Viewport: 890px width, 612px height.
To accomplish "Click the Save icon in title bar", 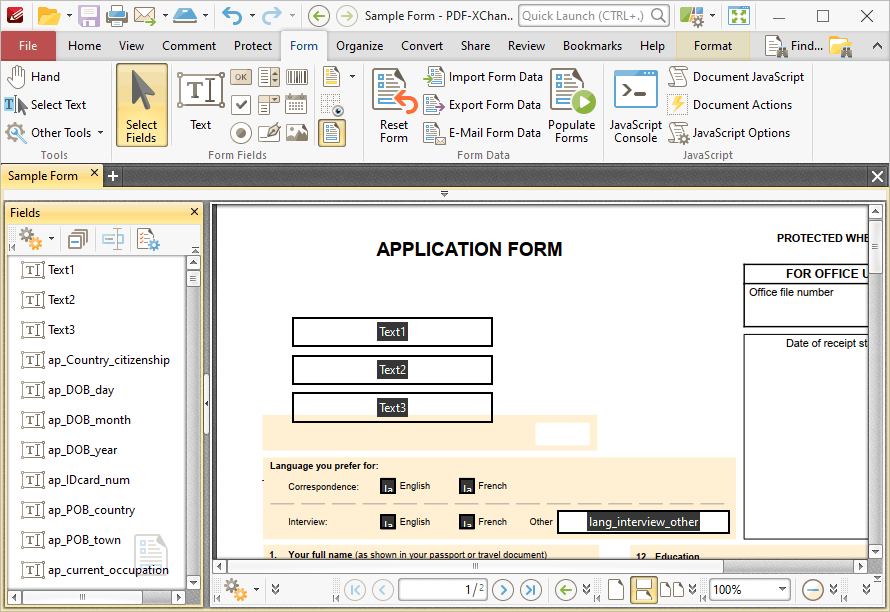I will point(89,16).
